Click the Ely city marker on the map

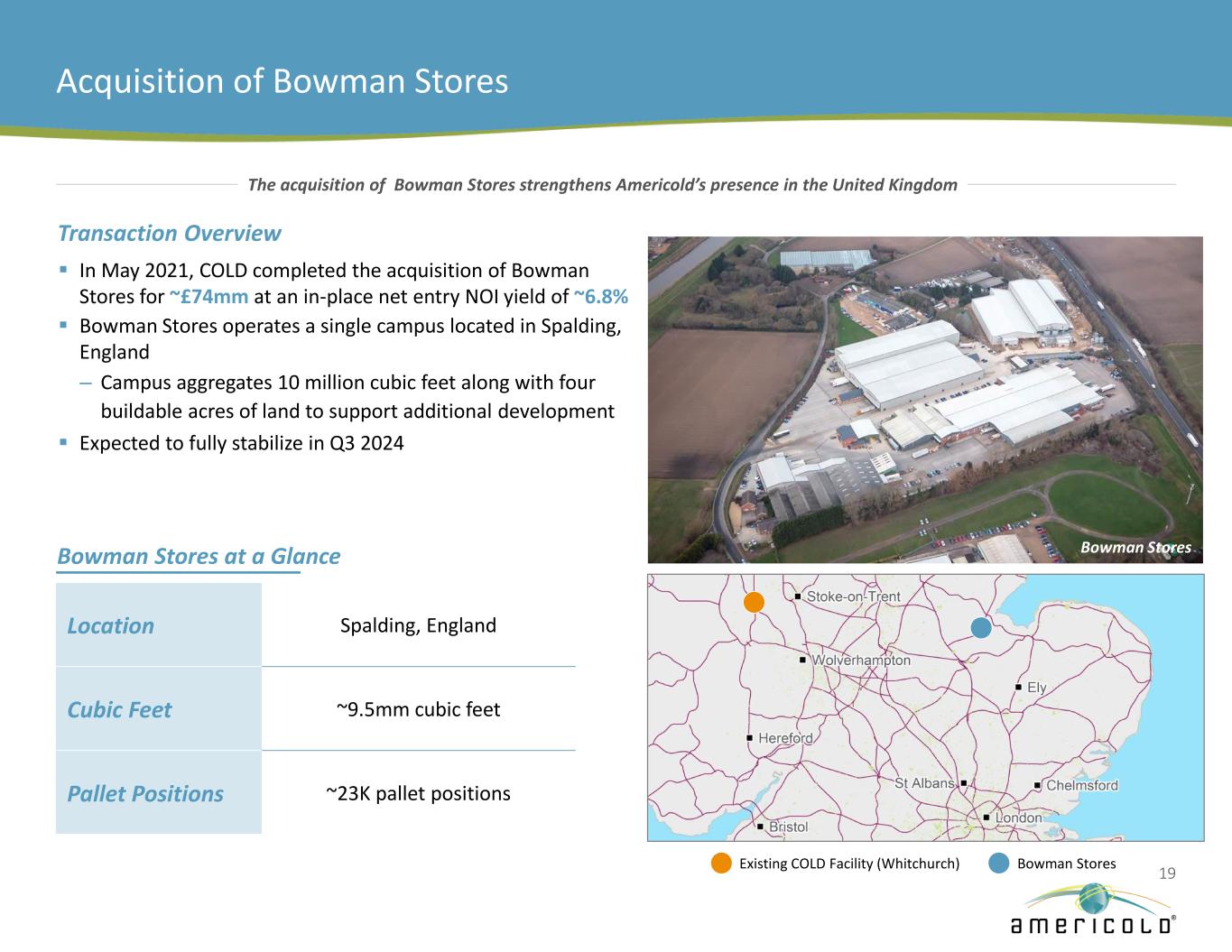pos(1019,688)
